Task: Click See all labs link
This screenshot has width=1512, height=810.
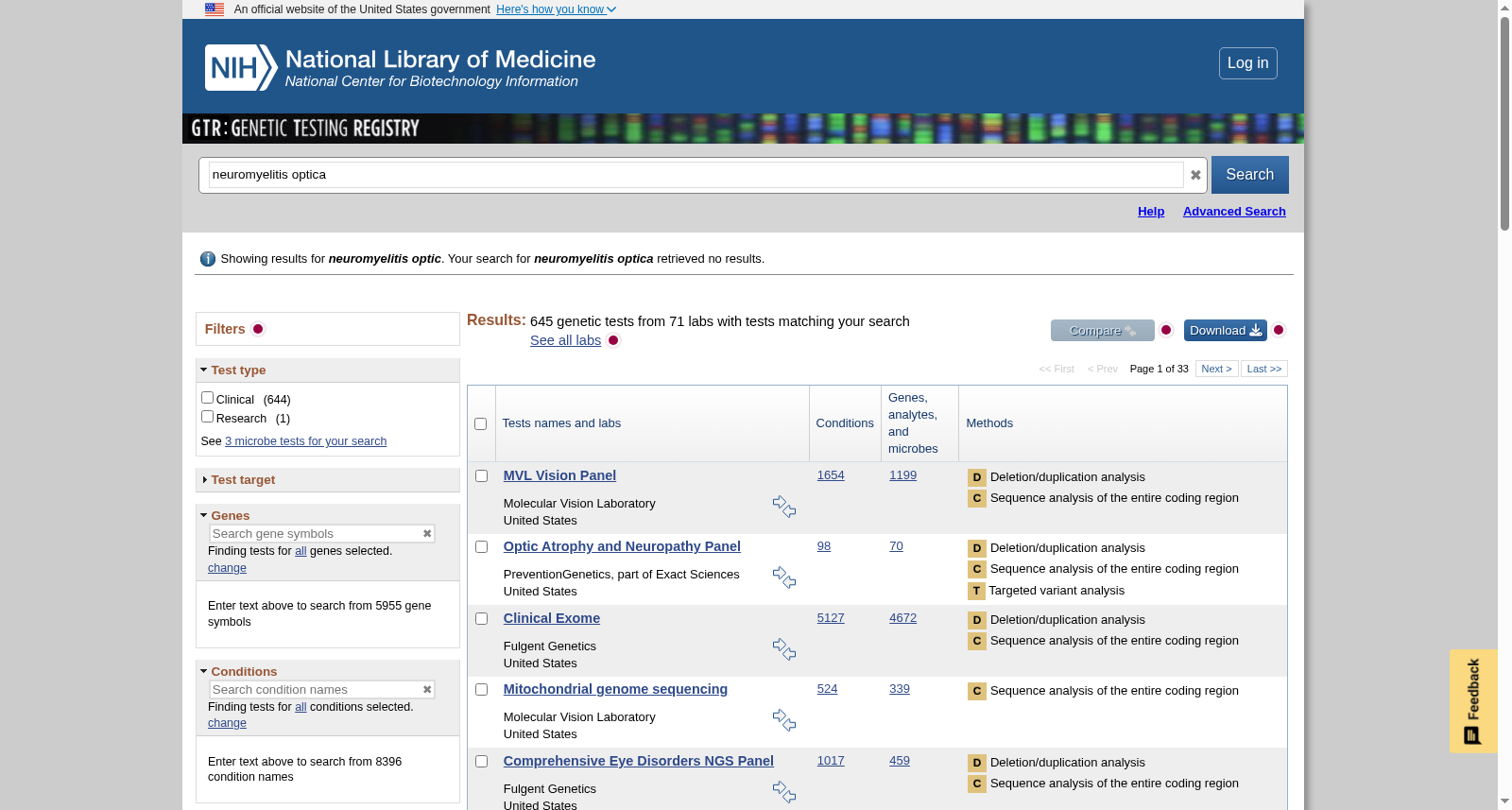Action: pyautogui.click(x=565, y=340)
